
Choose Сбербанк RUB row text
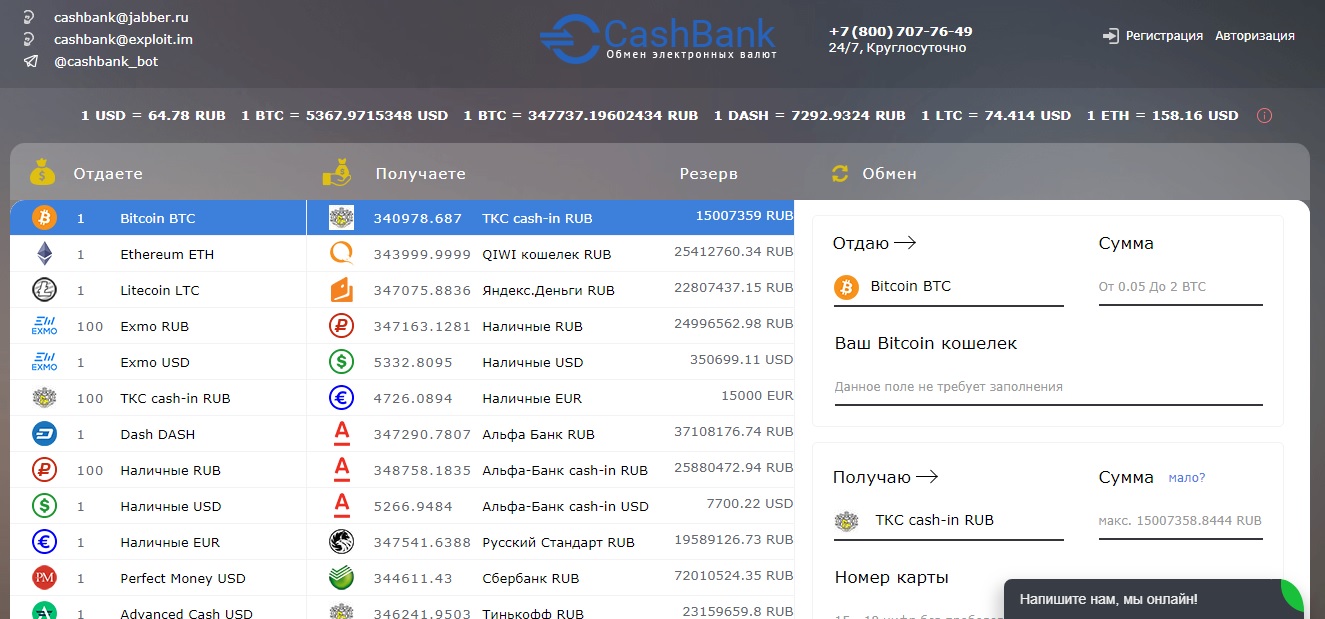click(x=531, y=578)
